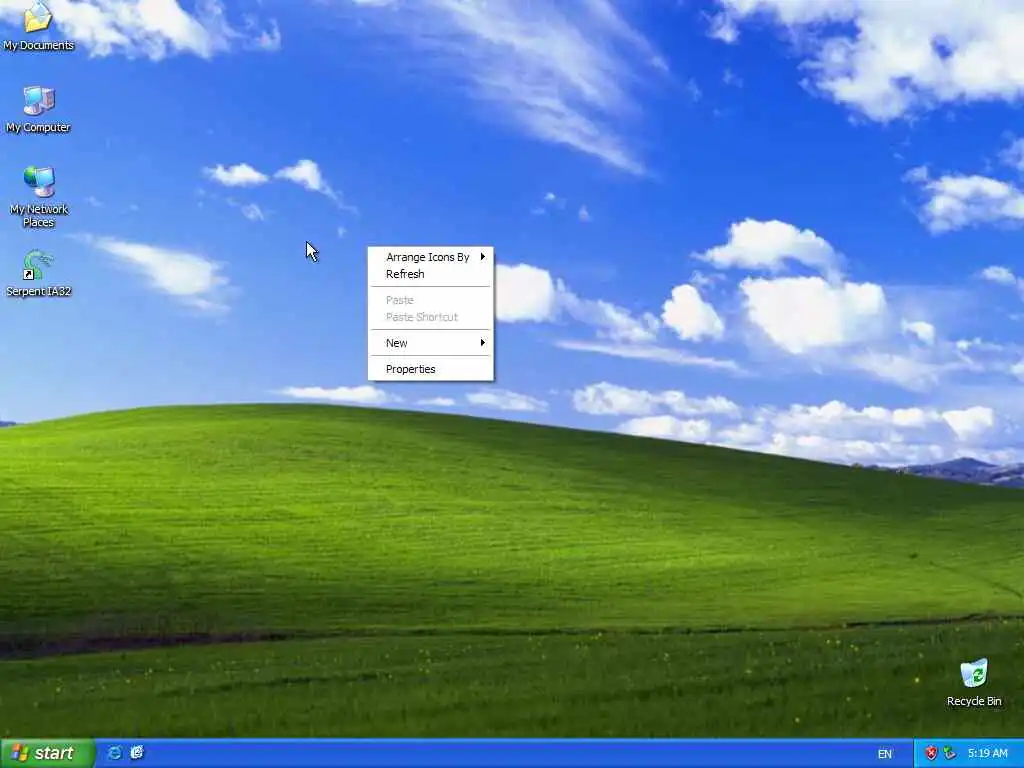Click the arrow next to Arrange Icons By
The height and width of the screenshot is (768, 1024).
point(483,257)
